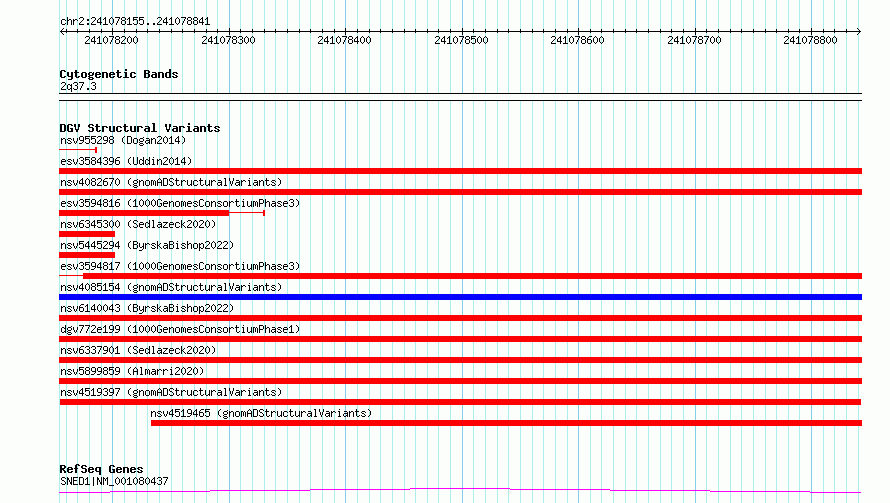Open the nsv4519465 (gnomADStructuralVariants) label
Image resolution: width=890 pixels, height=503 pixels.
(261, 413)
